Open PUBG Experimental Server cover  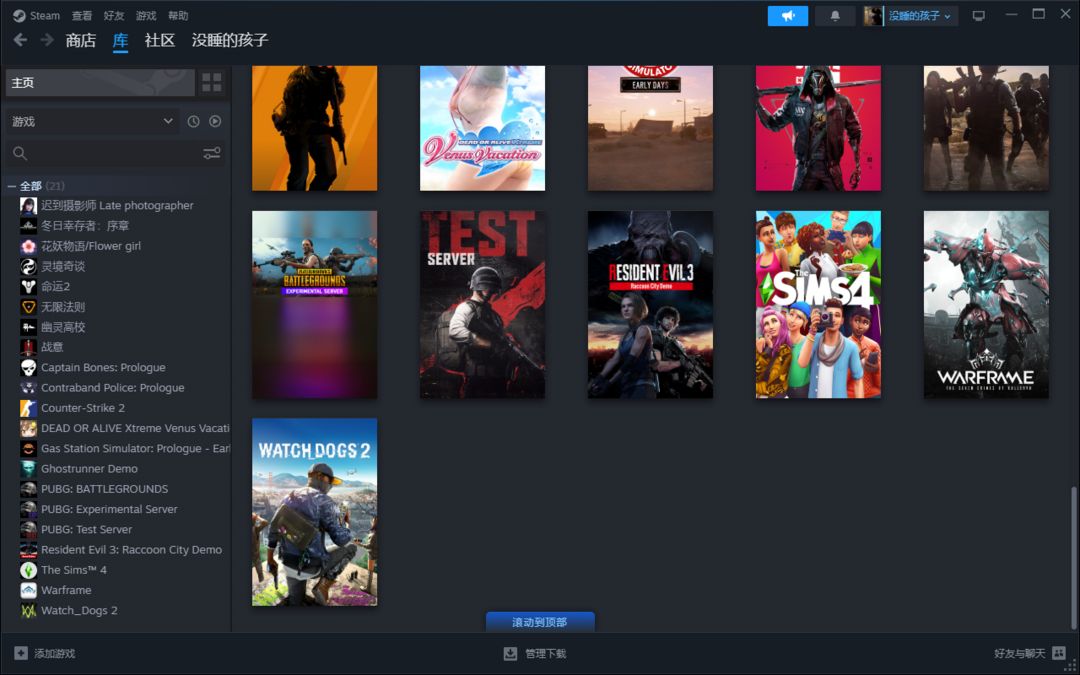[315, 304]
